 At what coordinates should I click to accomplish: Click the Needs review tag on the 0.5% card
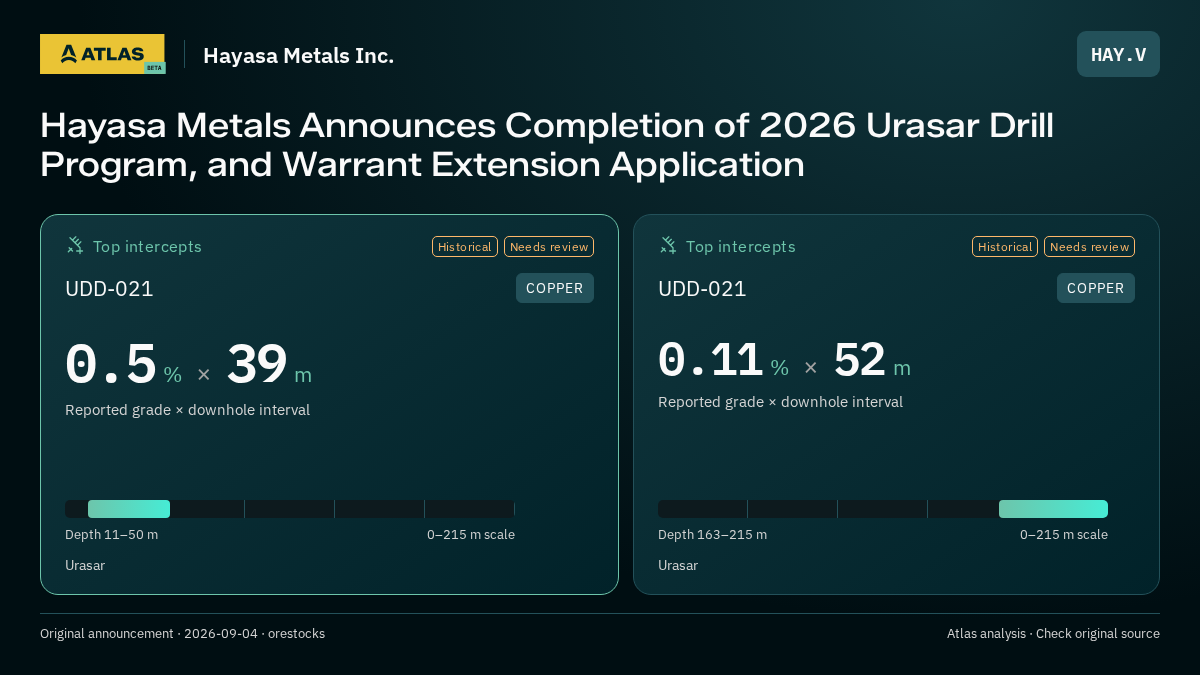coord(549,247)
